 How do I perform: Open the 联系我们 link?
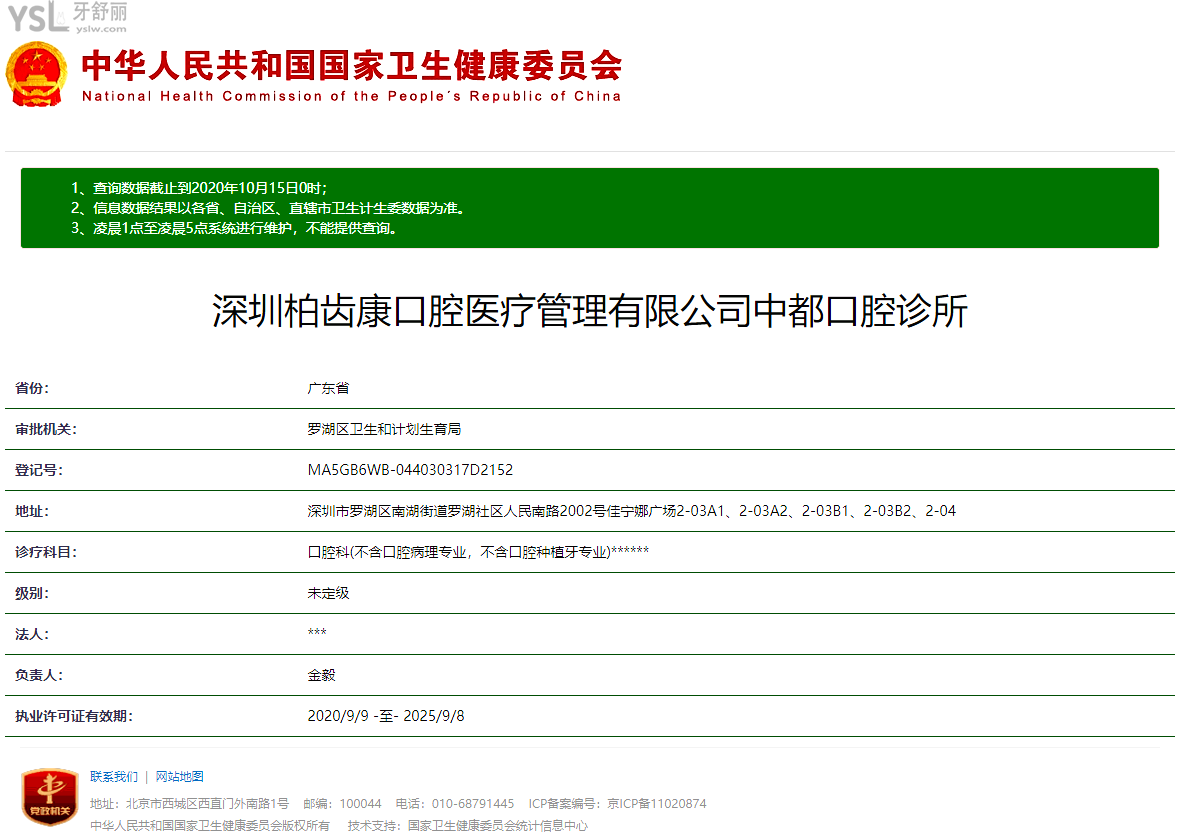tap(114, 776)
